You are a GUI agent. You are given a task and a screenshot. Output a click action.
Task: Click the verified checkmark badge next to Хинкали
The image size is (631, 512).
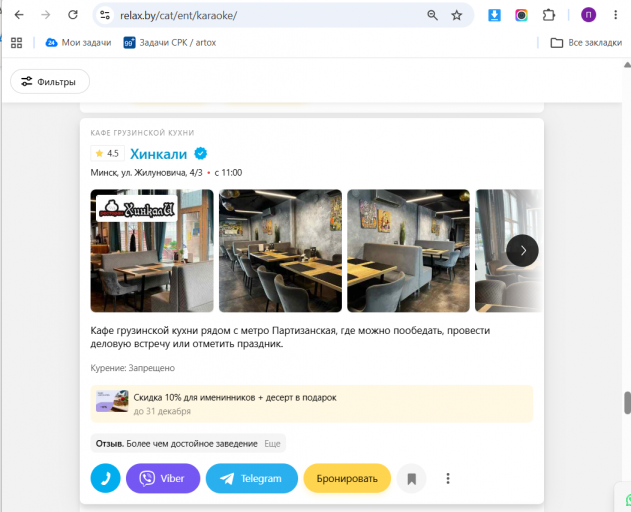(x=200, y=153)
